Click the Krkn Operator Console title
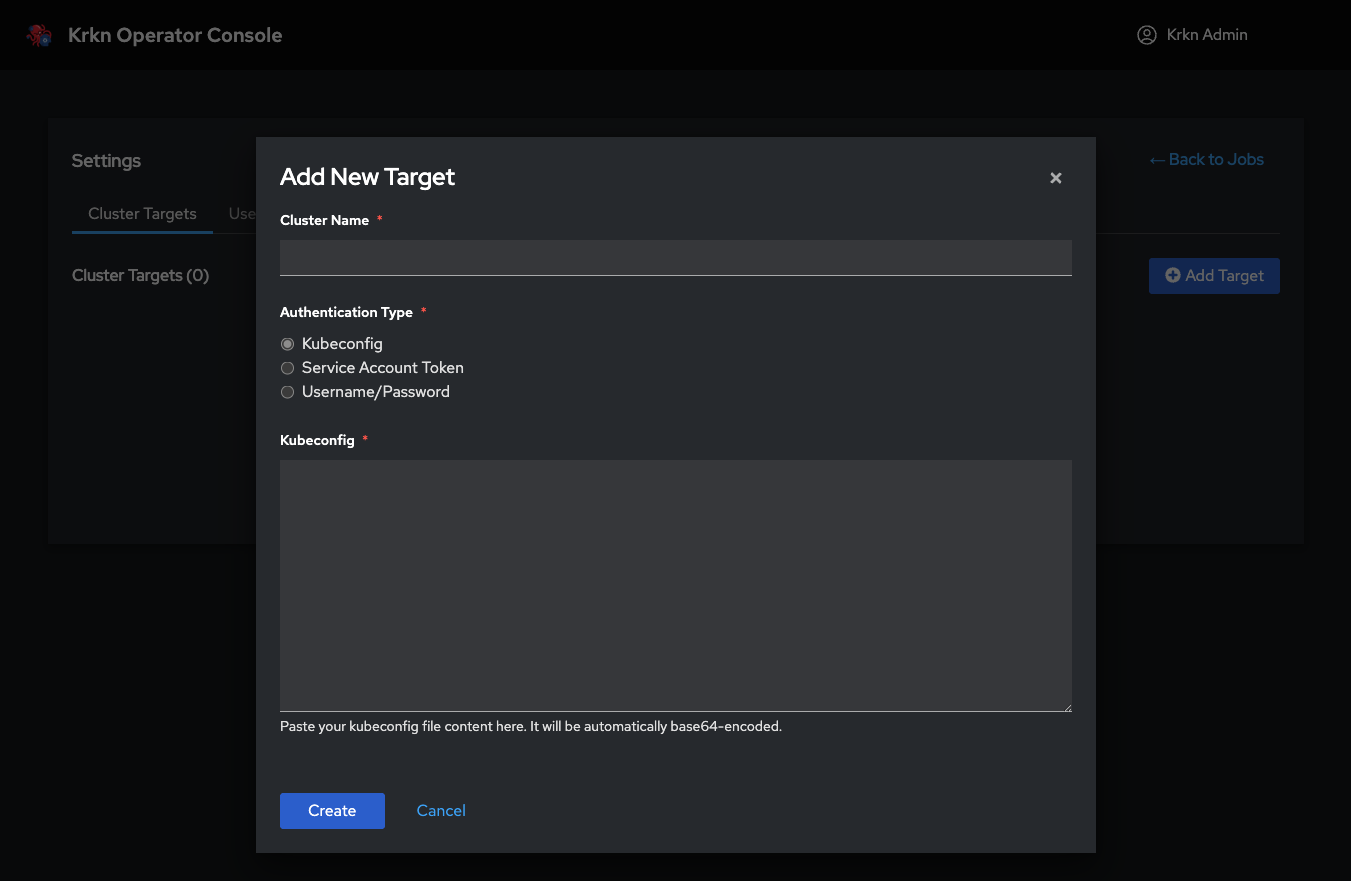 (x=174, y=34)
